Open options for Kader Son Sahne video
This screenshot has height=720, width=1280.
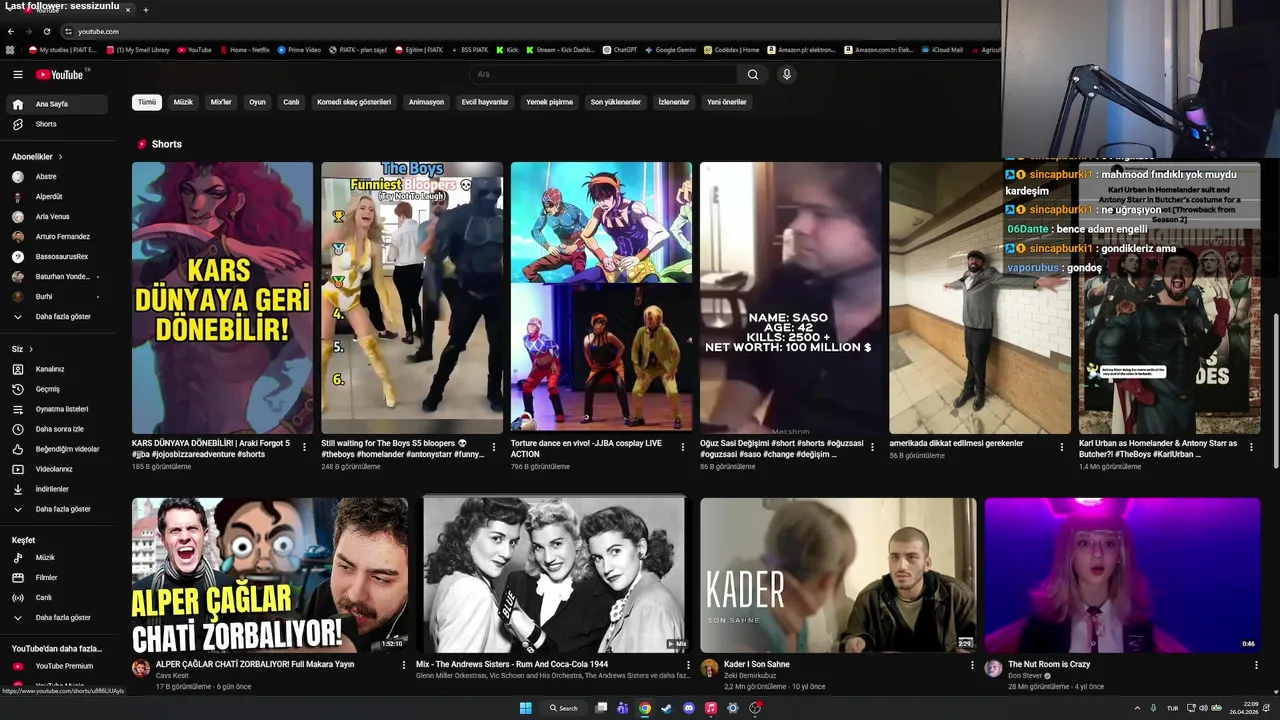(x=973, y=665)
